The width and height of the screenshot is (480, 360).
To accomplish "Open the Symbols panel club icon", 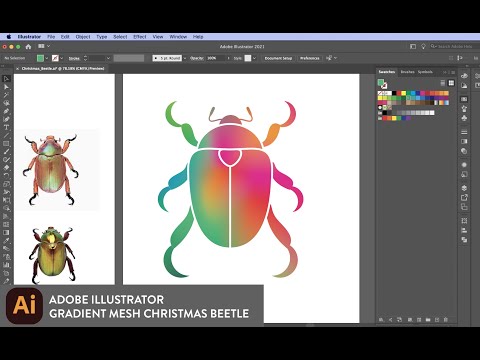I will pyautogui.click(x=464, y=118).
